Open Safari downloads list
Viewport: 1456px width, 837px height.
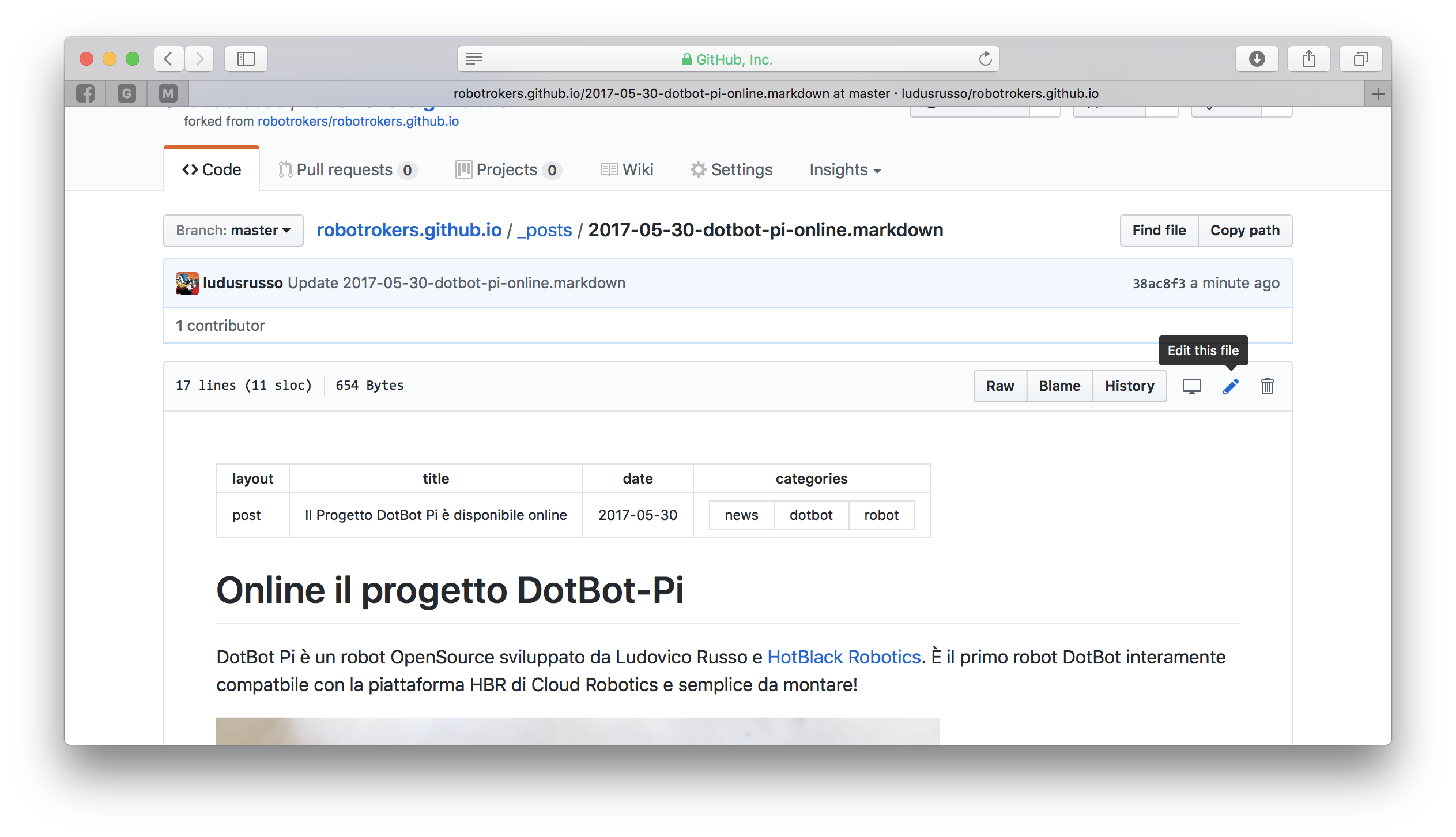(x=1257, y=59)
